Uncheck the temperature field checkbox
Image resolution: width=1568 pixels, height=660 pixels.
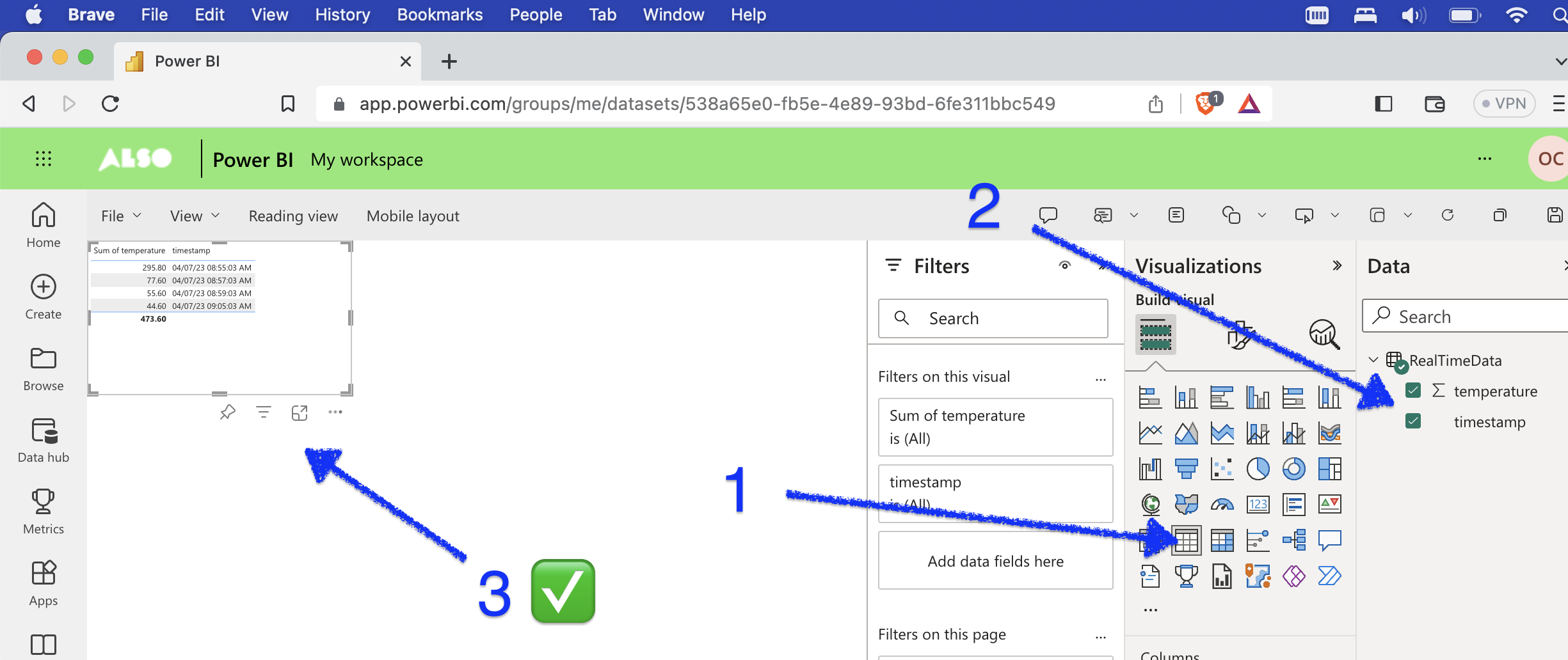click(1413, 391)
